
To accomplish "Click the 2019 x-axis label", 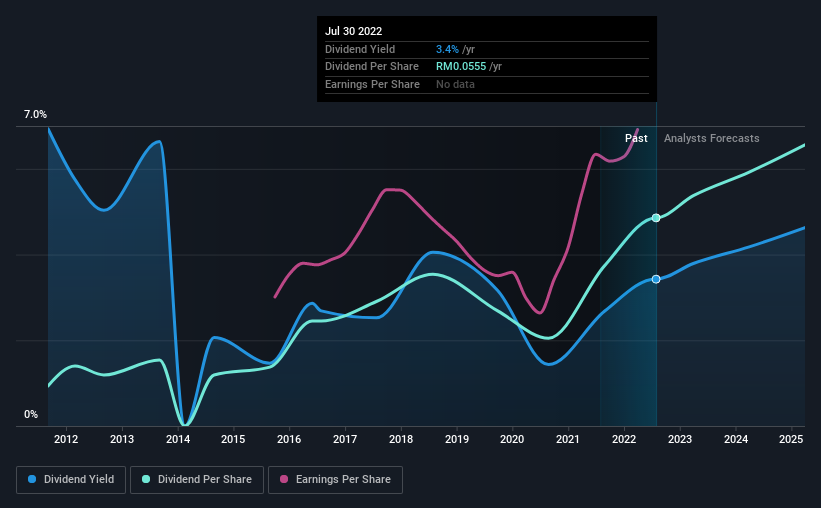I will point(457,439).
